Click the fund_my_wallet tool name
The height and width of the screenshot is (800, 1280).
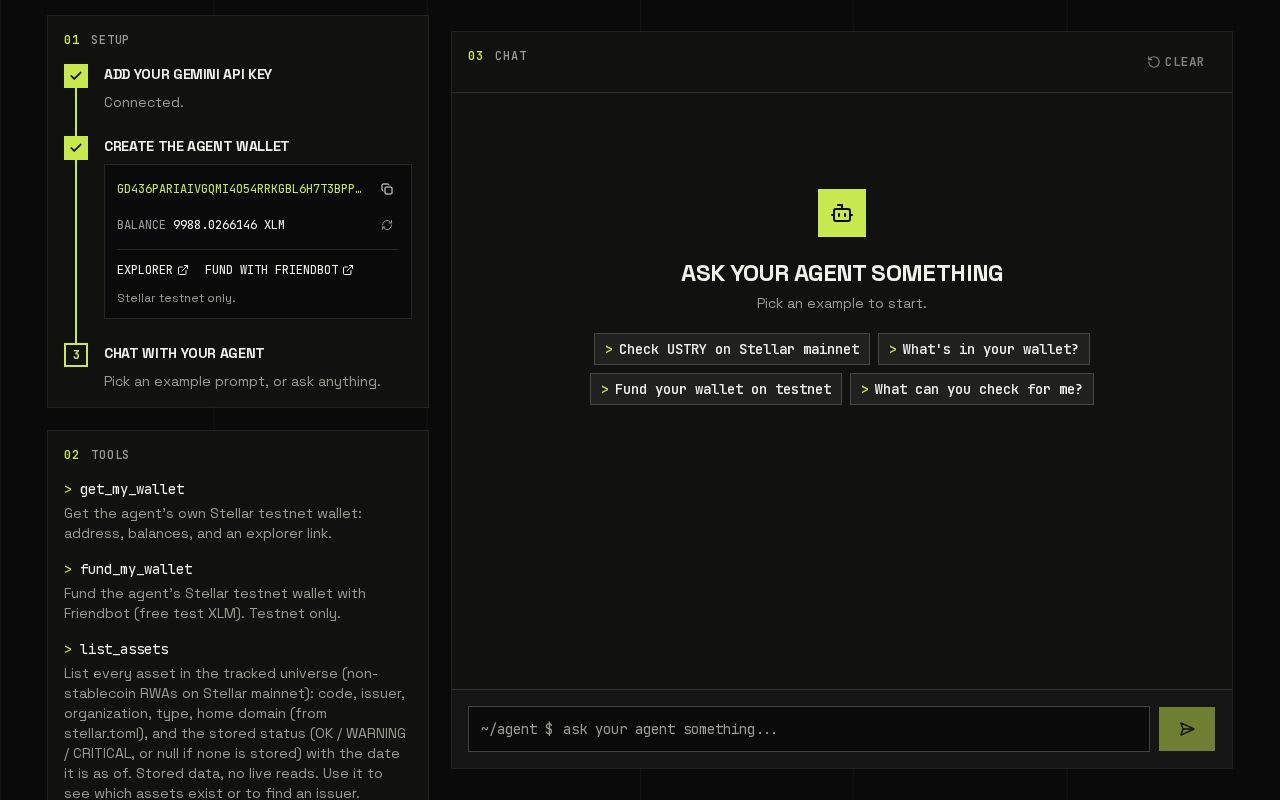pyautogui.click(x=136, y=569)
